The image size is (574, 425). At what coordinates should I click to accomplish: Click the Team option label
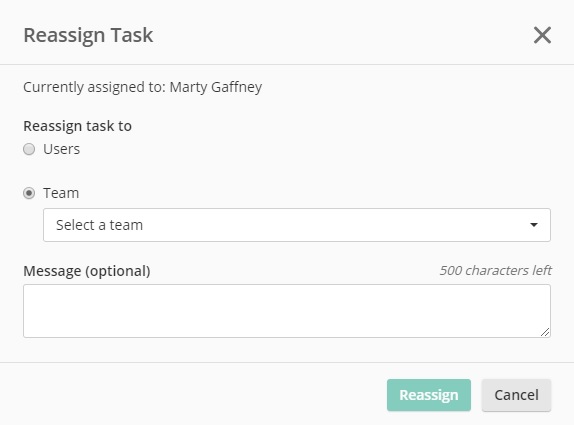61,193
